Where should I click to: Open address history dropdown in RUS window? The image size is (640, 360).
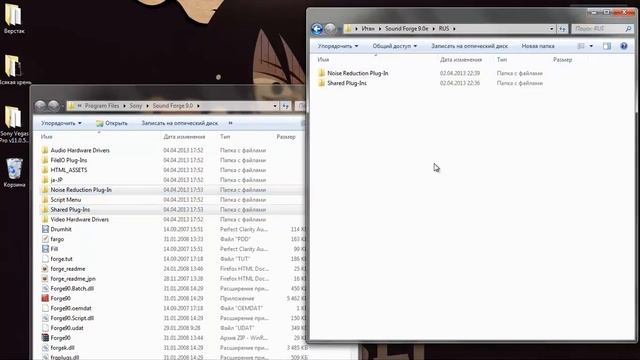552,29
